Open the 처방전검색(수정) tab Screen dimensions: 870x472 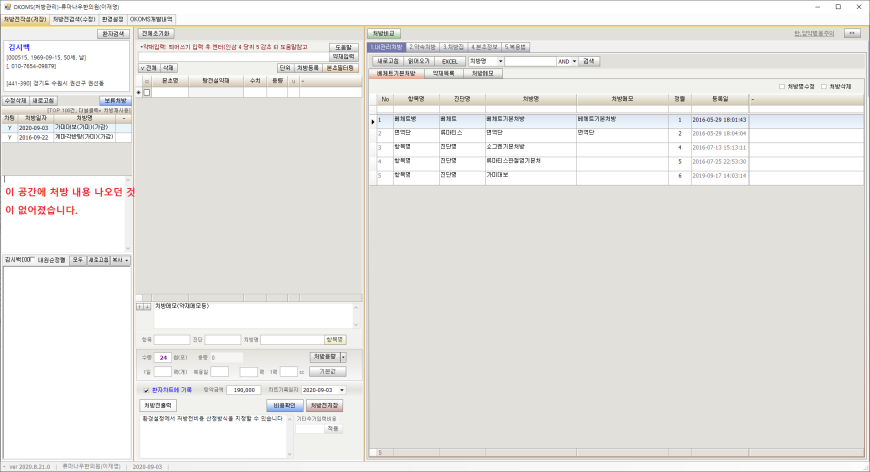pyautogui.click(x=74, y=19)
